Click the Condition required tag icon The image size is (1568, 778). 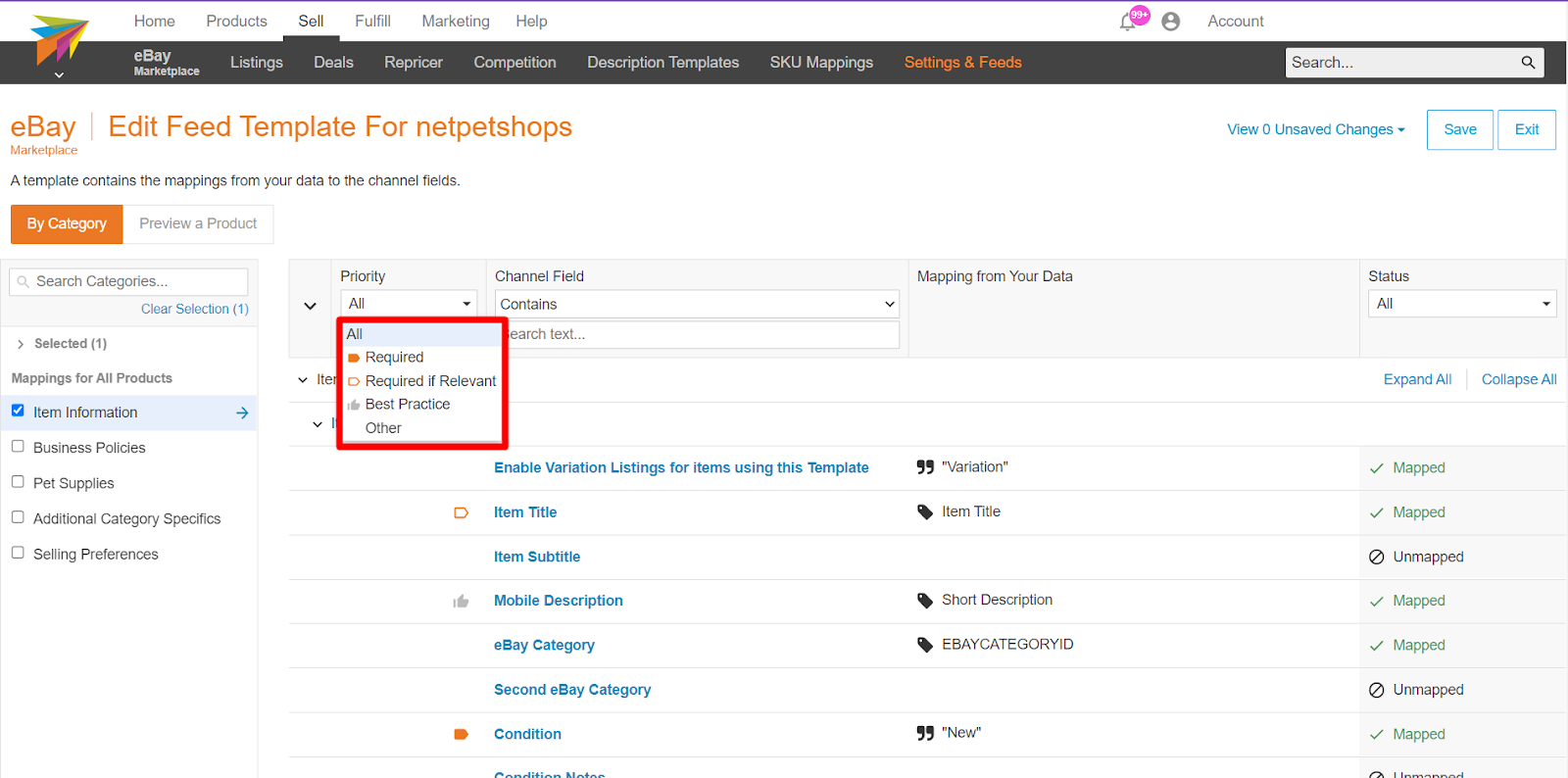click(461, 734)
